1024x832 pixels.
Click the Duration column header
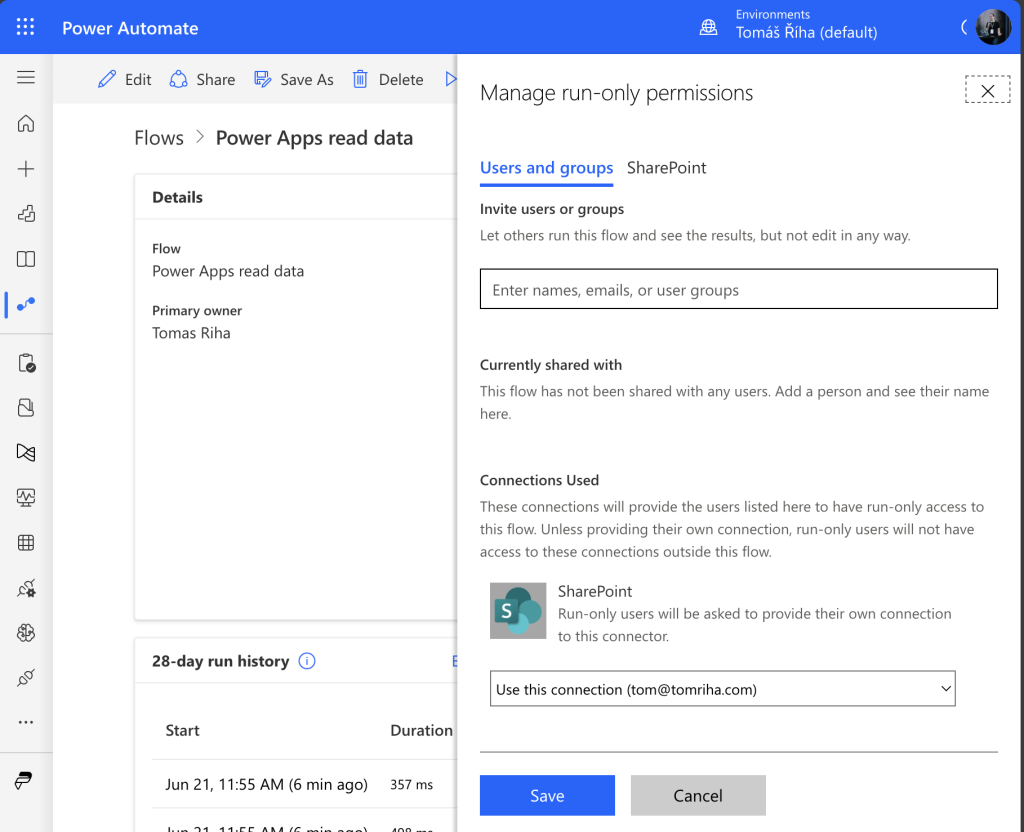tap(421, 731)
